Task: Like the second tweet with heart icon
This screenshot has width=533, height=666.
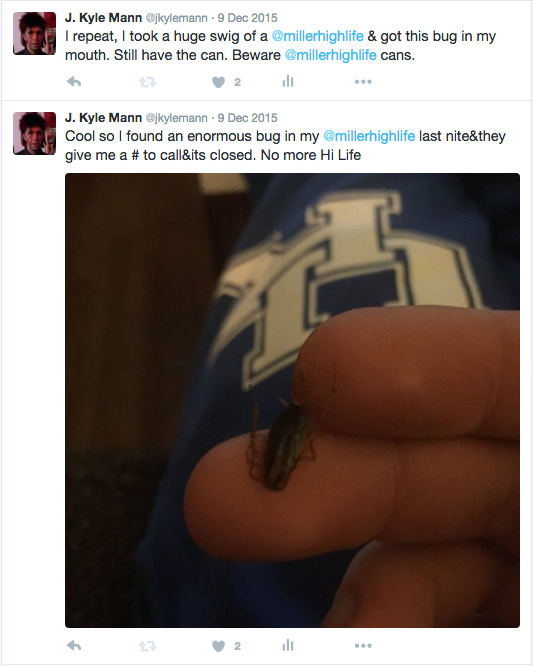Action: [218, 646]
